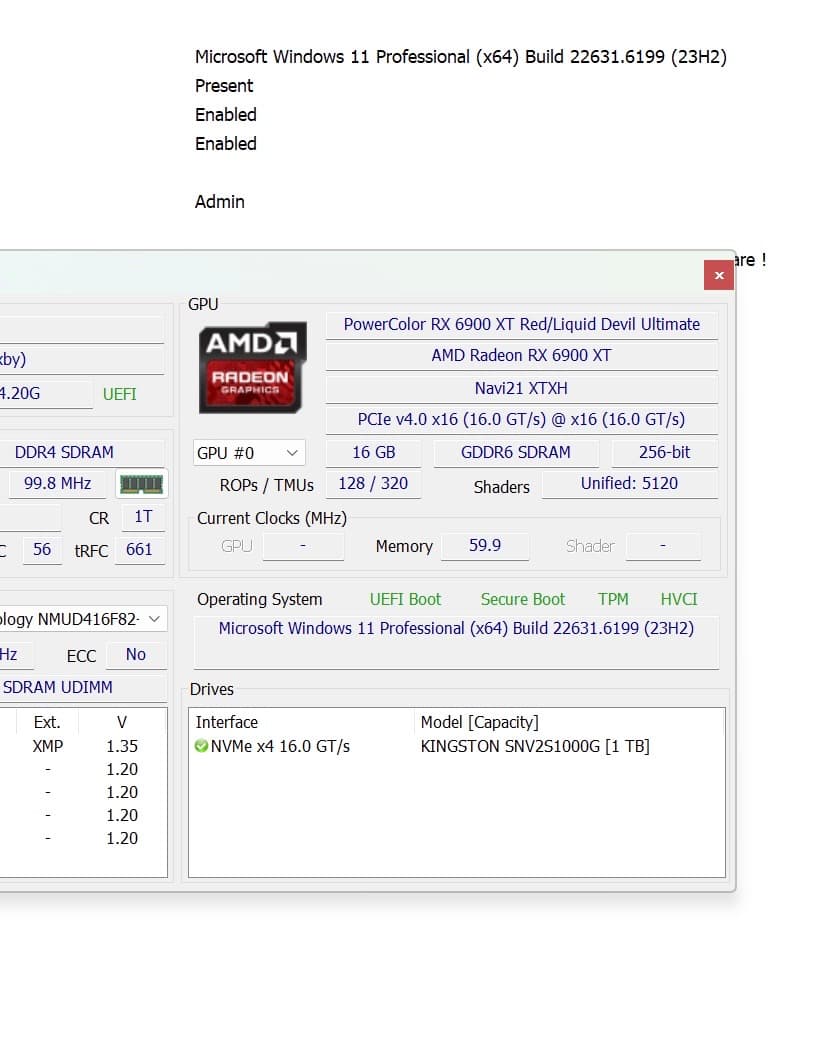Image resolution: width=831 pixels, height=1040 pixels.
Task: Click the timing value 56
Action: coord(42,550)
